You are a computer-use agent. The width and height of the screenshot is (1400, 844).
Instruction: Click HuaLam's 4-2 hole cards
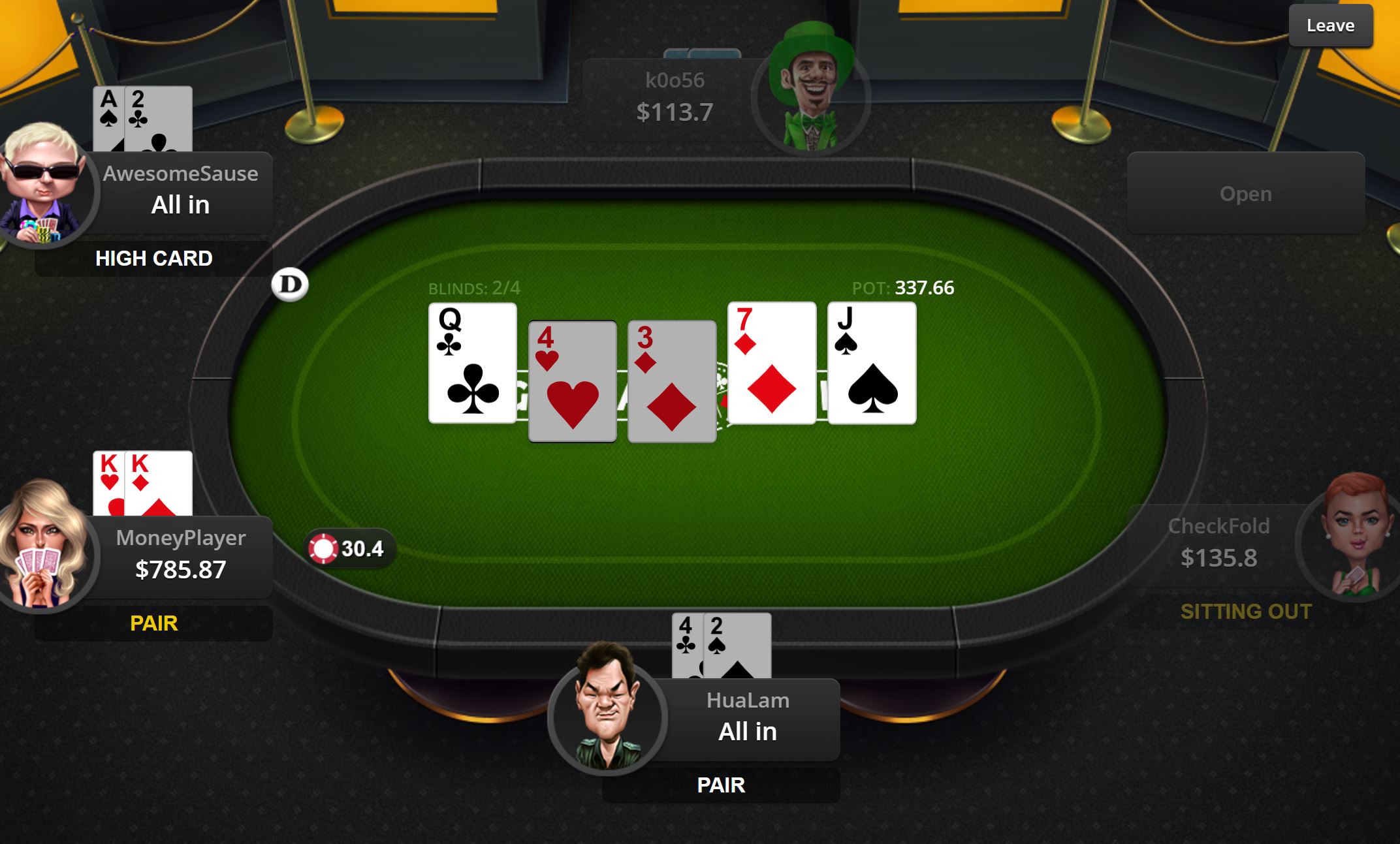tap(722, 646)
